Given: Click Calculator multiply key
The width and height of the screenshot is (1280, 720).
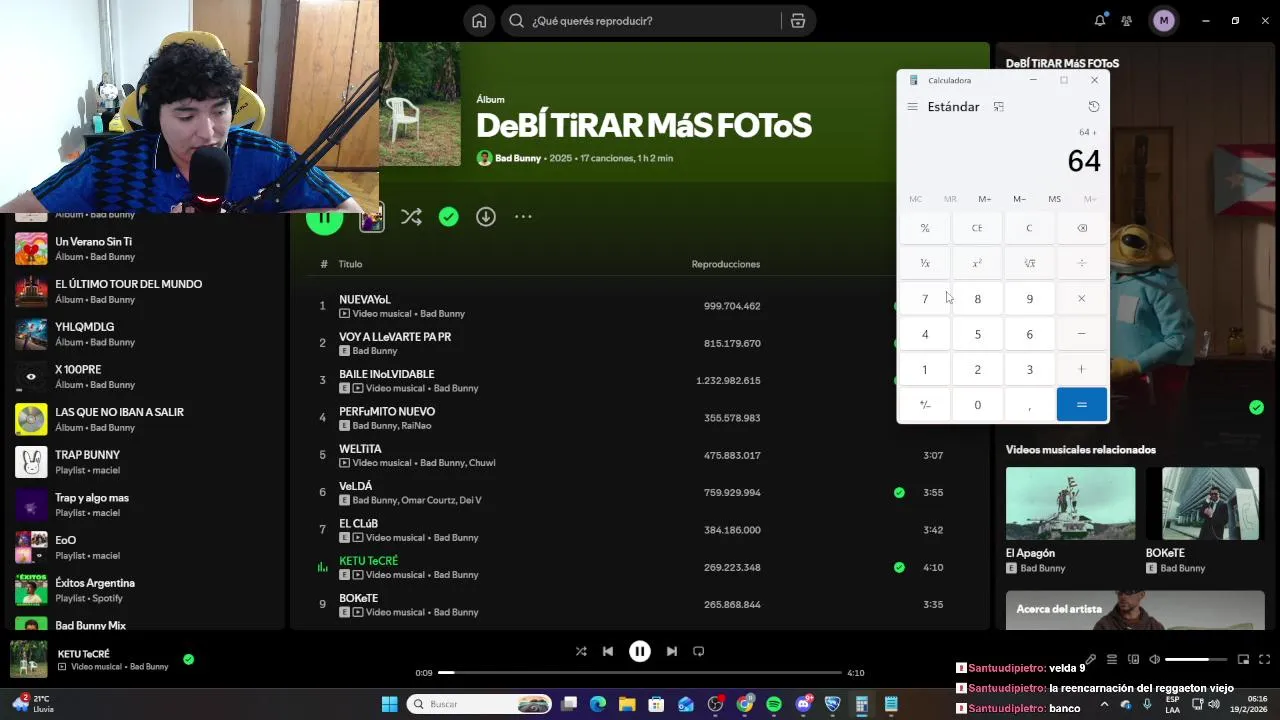Looking at the screenshot, I should tap(1081, 298).
